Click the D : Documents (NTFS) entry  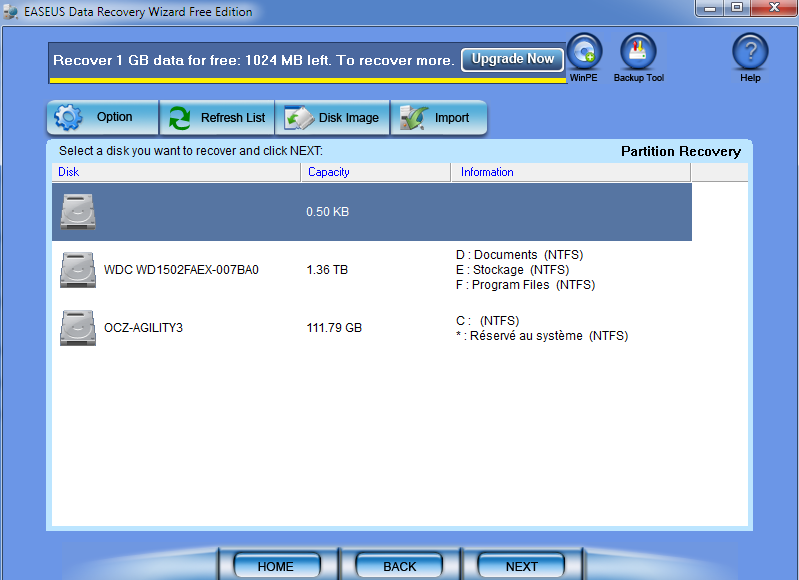519,255
